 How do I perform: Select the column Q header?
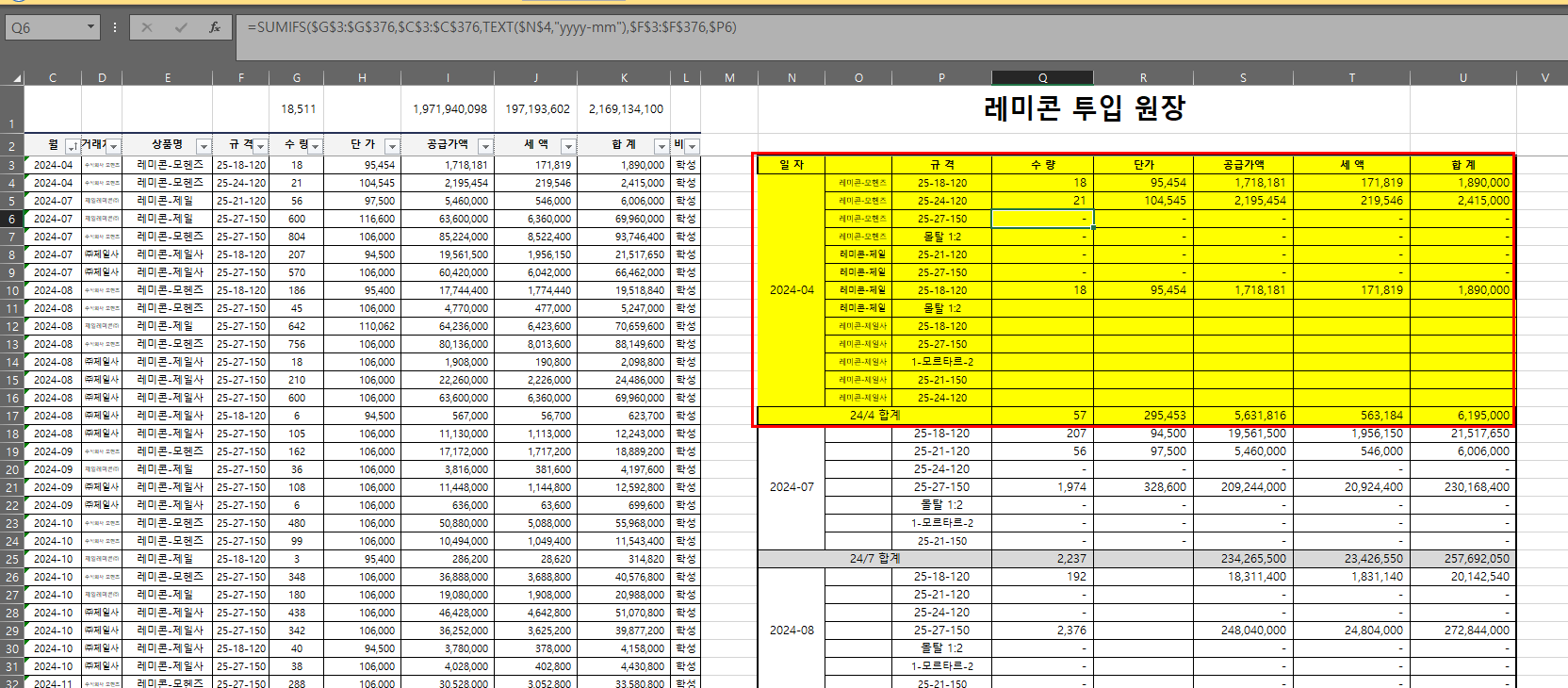pyautogui.click(x=1042, y=78)
